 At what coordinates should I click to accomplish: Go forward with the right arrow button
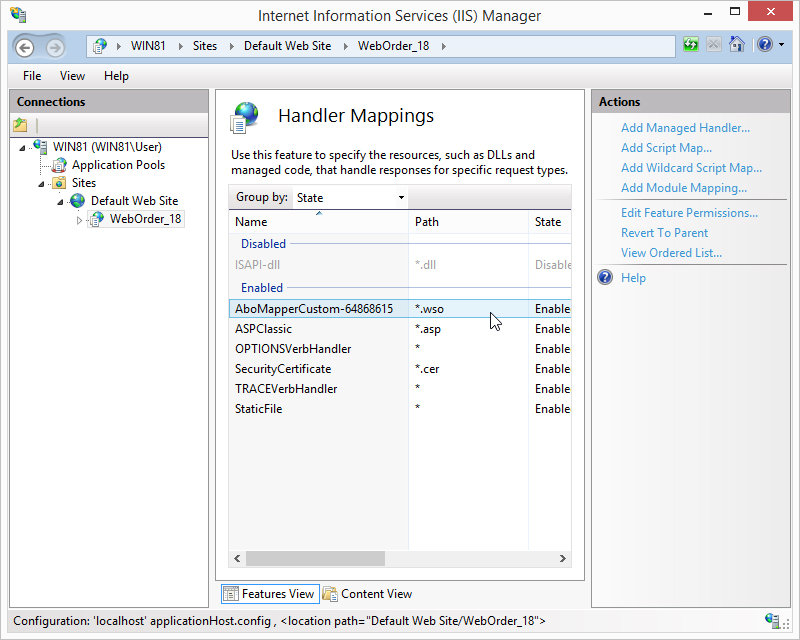coord(55,47)
